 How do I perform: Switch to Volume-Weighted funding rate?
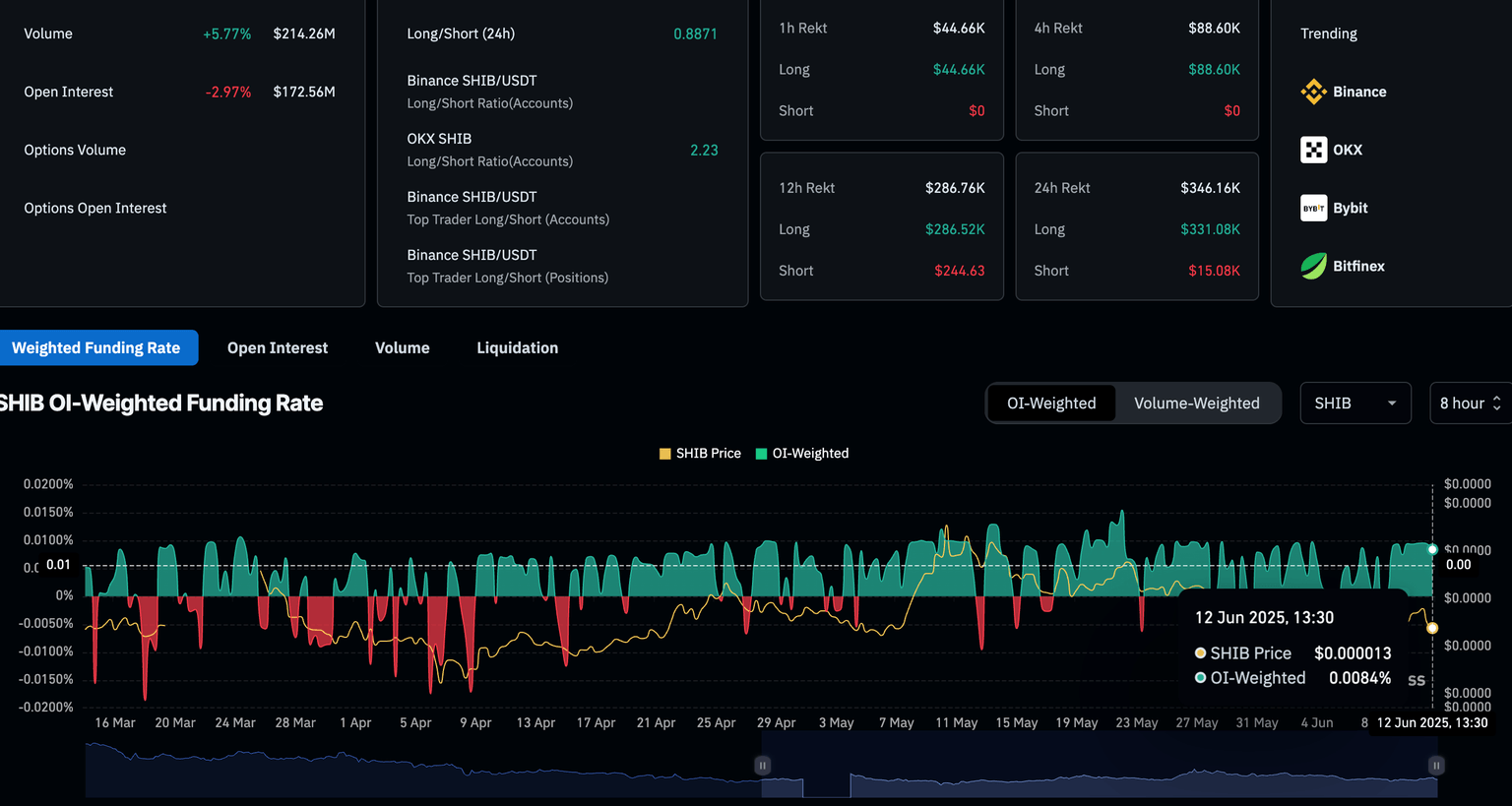(1196, 403)
